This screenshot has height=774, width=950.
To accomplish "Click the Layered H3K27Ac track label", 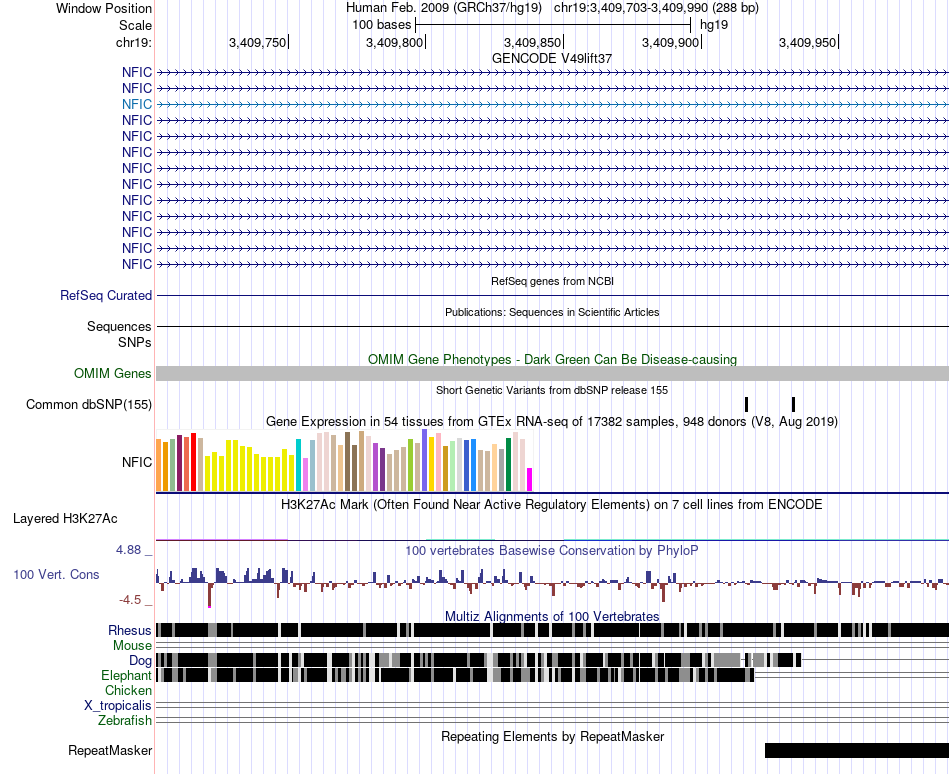I will click(65, 518).
